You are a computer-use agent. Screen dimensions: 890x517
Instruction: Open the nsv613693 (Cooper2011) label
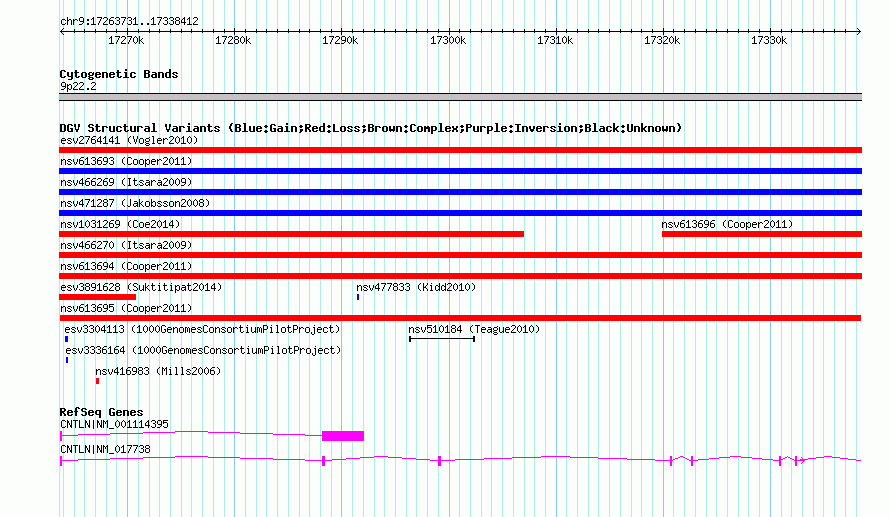[126, 161]
